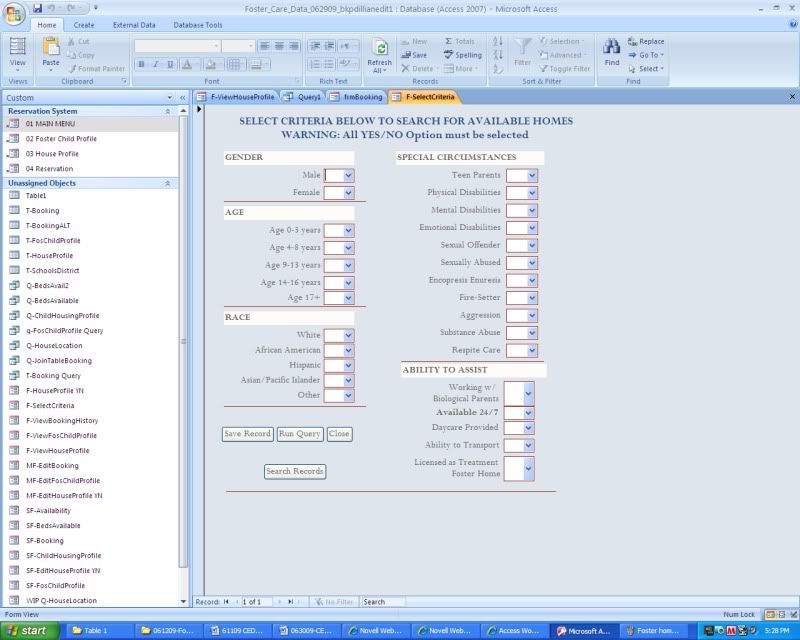800x640 pixels.
Task: Click the Office button logo
Action: [16, 14]
